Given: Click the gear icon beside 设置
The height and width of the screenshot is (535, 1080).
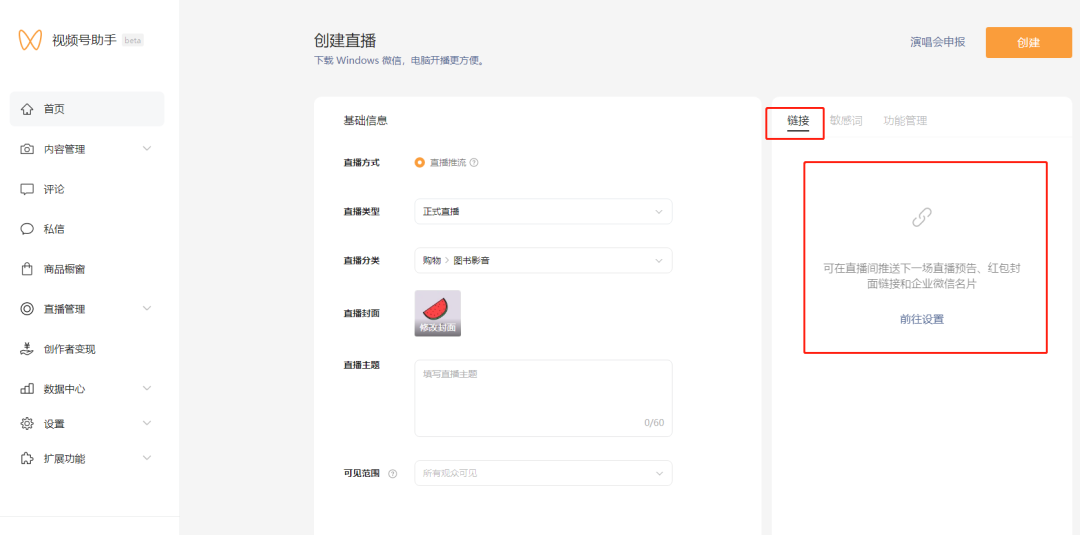Looking at the screenshot, I should tap(27, 423).
